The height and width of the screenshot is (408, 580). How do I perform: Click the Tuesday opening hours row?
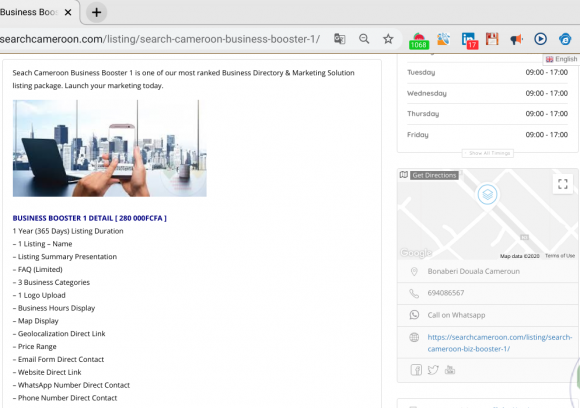[487, 73]
